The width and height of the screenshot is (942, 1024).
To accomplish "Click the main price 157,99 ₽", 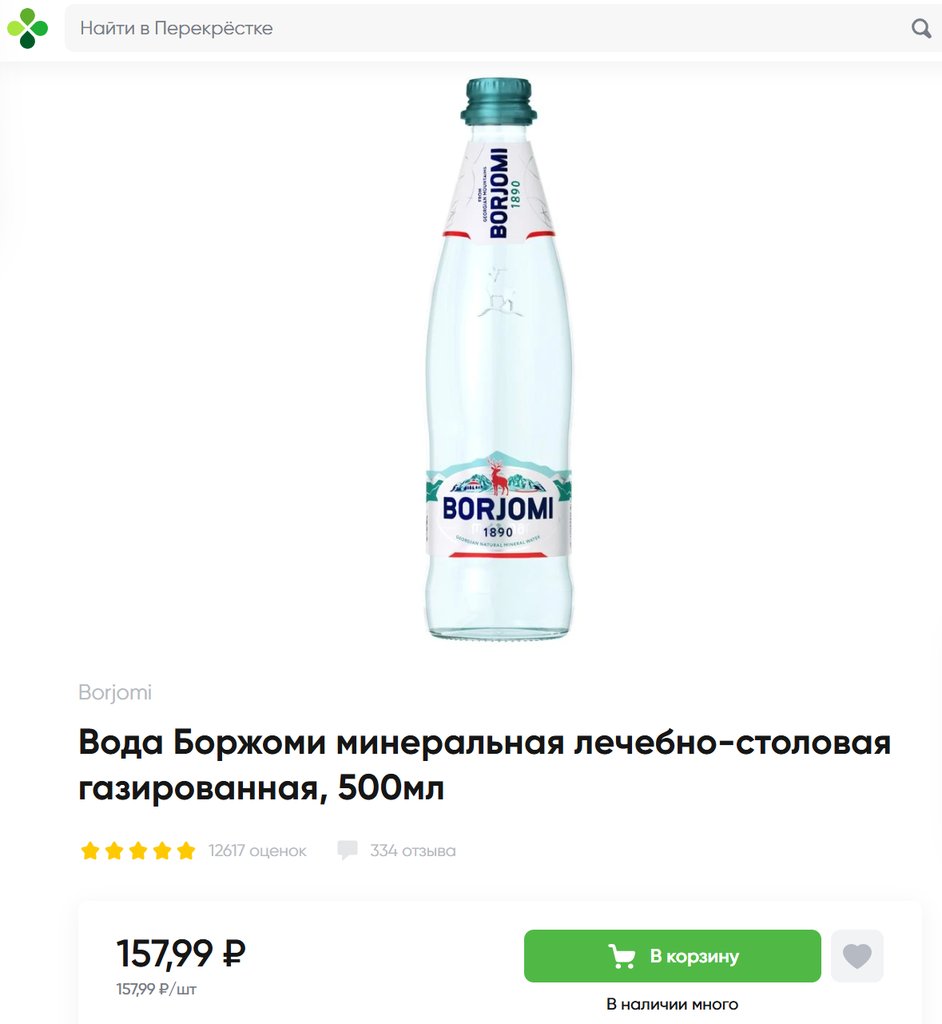I will [x=181, y=953].
